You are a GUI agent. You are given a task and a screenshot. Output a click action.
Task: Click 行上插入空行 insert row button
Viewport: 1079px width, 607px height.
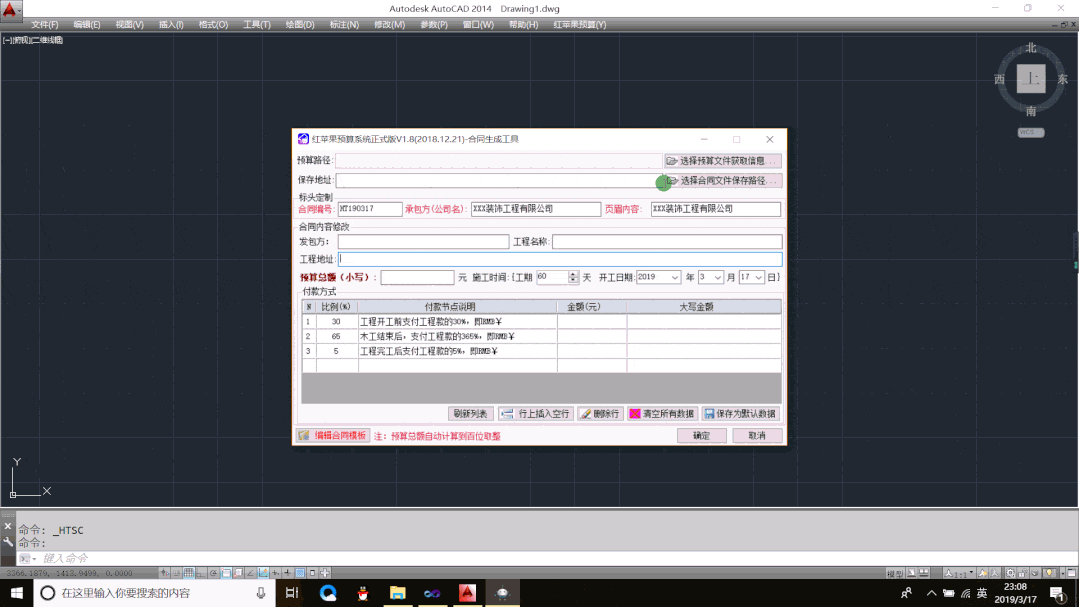coord(536,414)
